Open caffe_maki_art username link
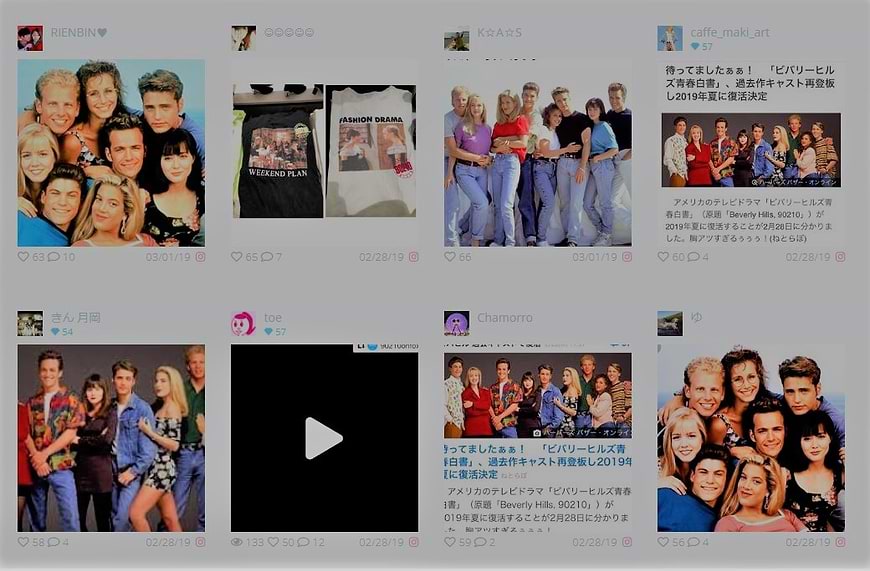Viewport: 870px width, 571px height. (730, 32)
